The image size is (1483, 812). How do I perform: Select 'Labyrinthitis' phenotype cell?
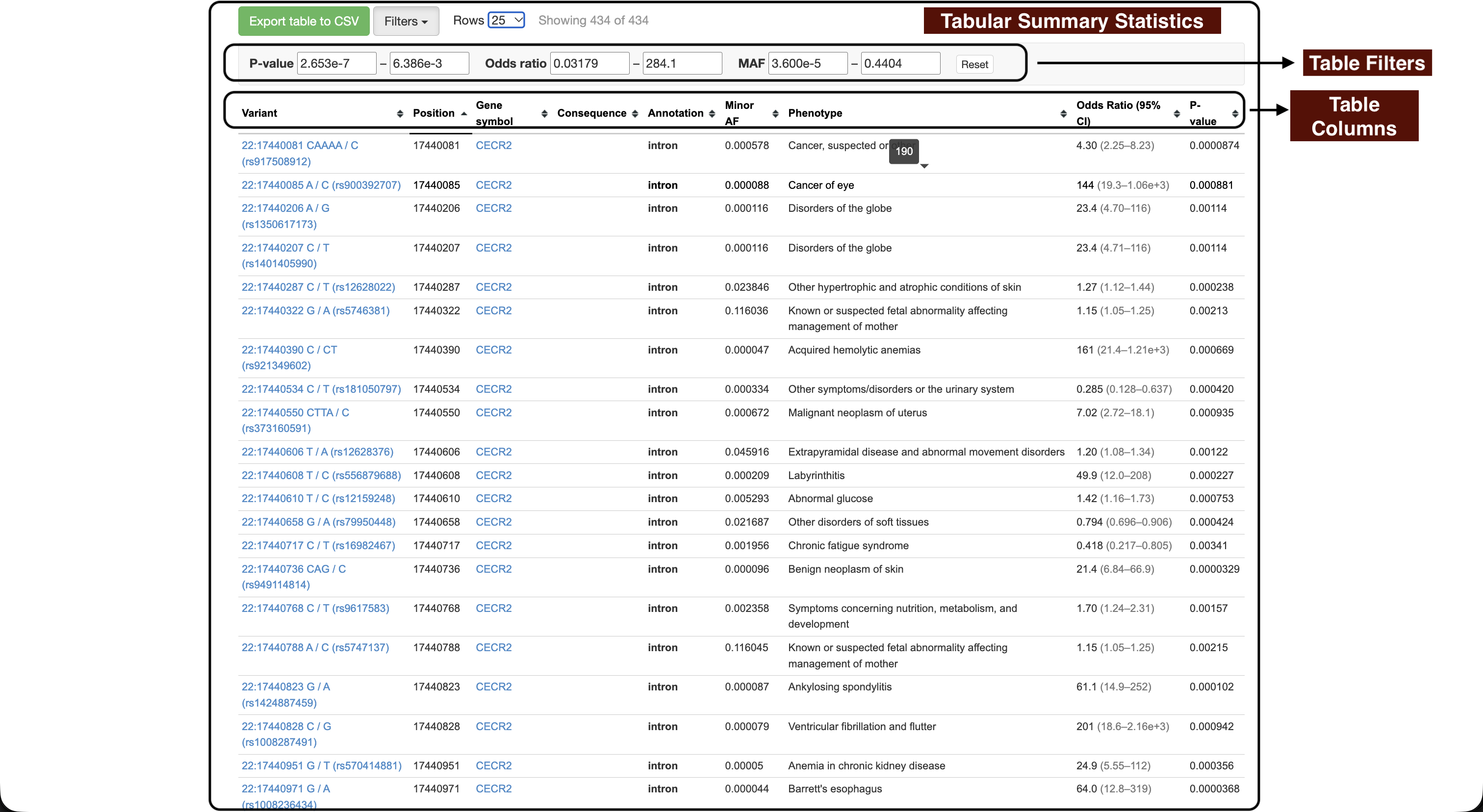pos(817,475)
